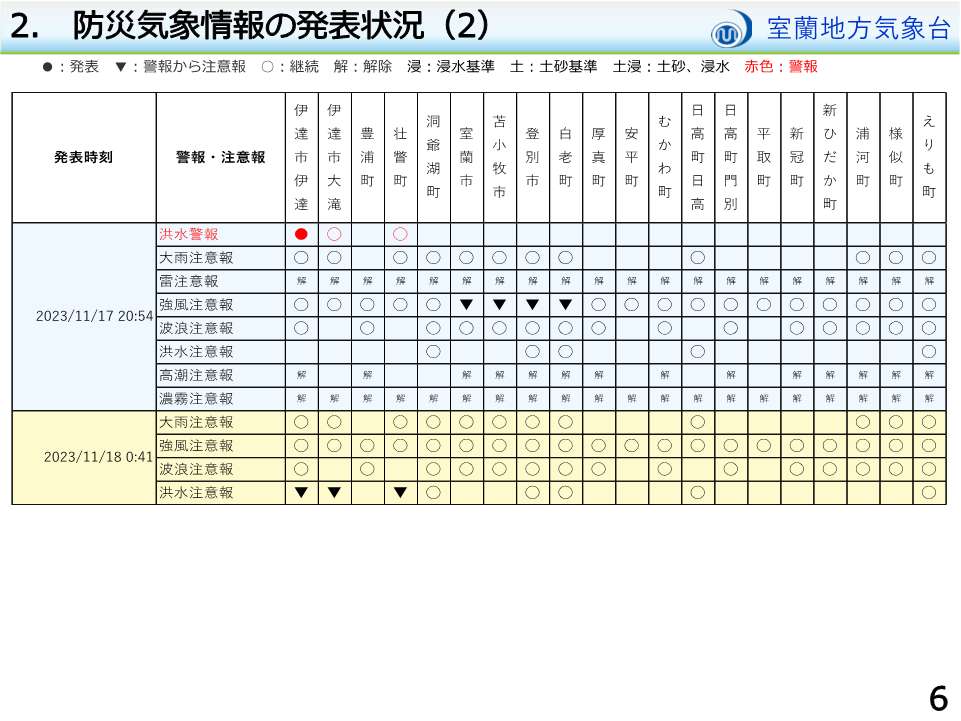This screenshot has height=721, width=961.
Task: Click the 新冠町 column header
Action: click(x=797, y=157)
